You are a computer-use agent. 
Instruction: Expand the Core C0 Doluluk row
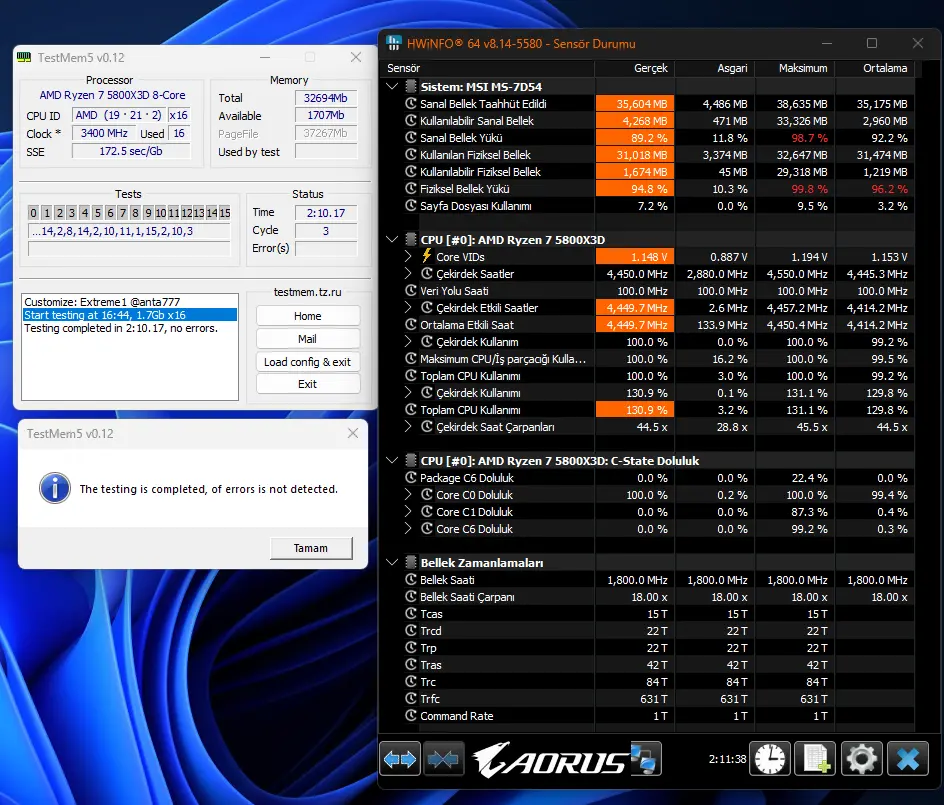(x=408, y=494)
